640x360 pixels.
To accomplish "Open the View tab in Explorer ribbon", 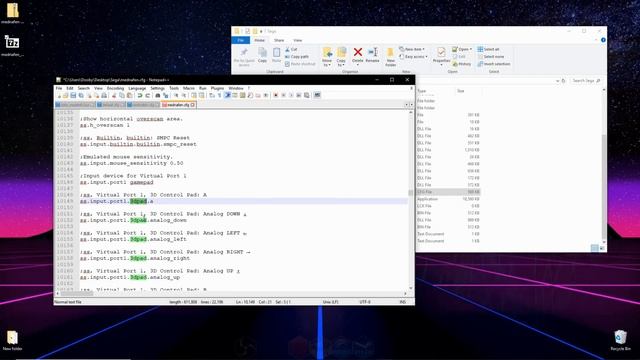I will tap(298, 40).
